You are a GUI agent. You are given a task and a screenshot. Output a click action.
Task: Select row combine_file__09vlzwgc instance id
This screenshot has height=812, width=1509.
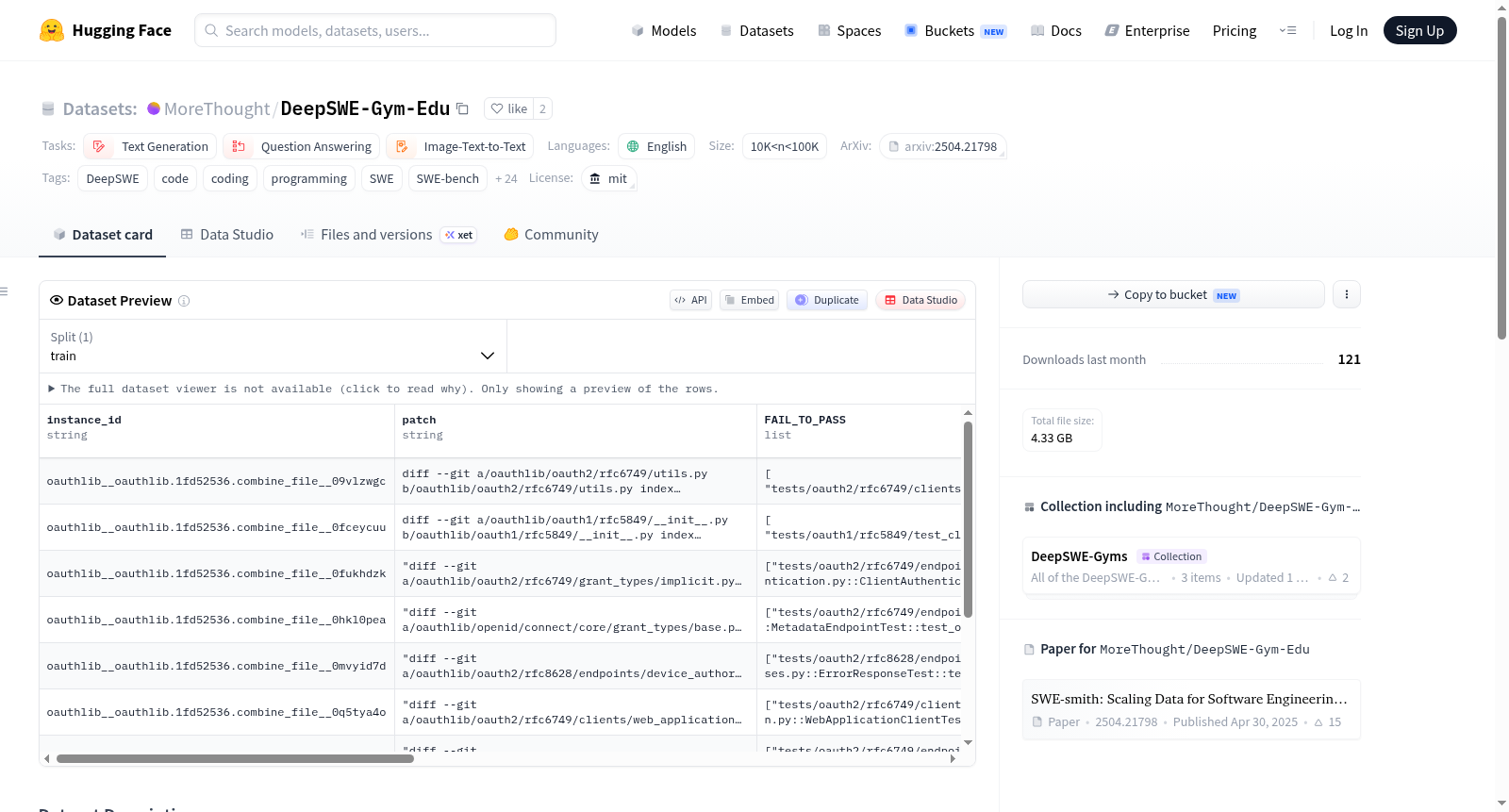tap(216, 481)
